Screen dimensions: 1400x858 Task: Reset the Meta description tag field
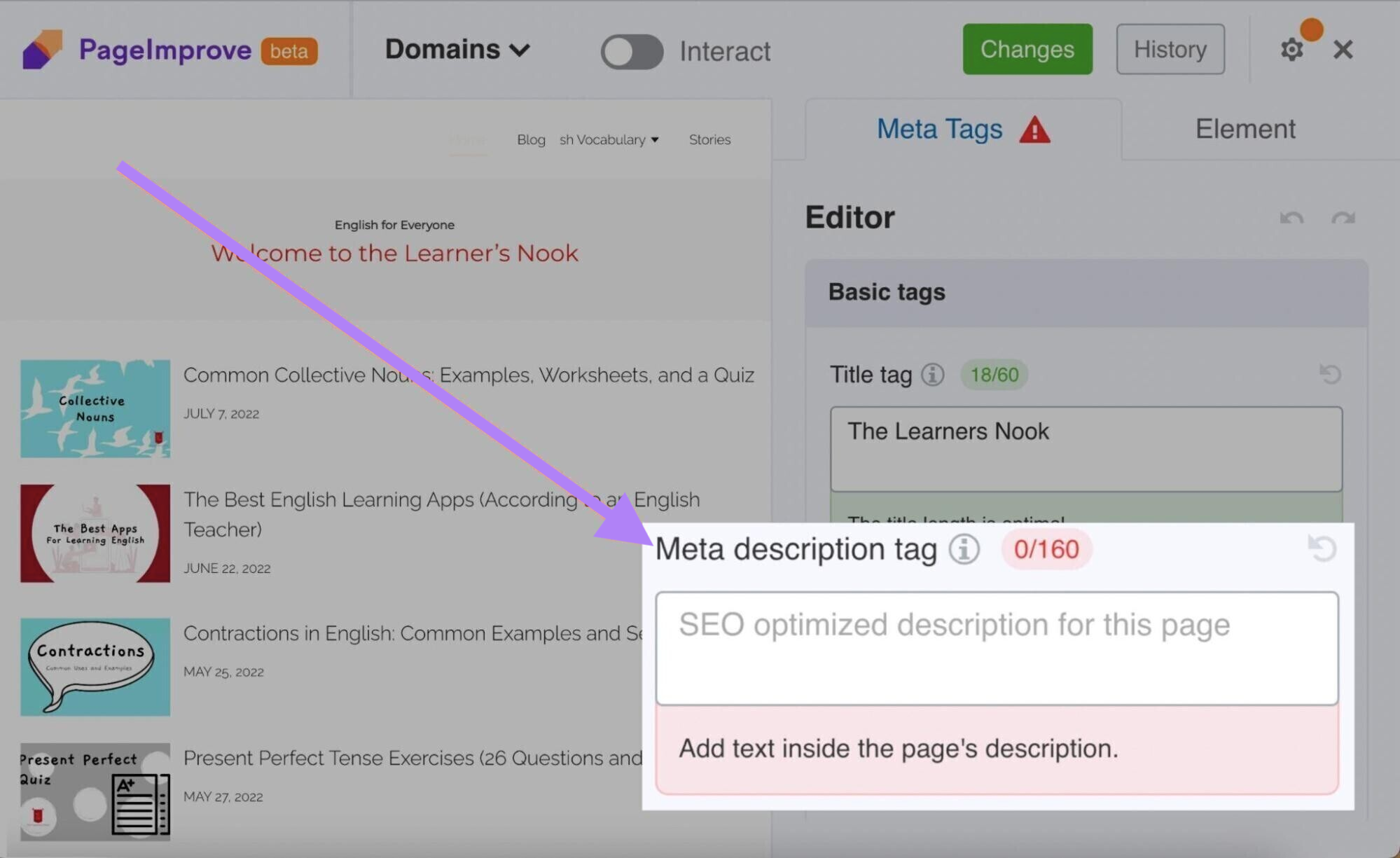tap(1322, 548)
